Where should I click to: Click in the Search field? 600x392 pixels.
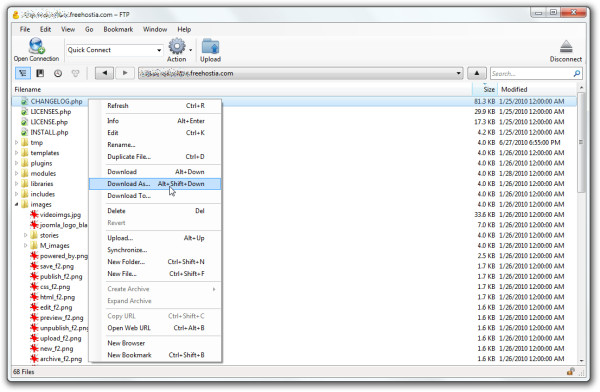531,73
